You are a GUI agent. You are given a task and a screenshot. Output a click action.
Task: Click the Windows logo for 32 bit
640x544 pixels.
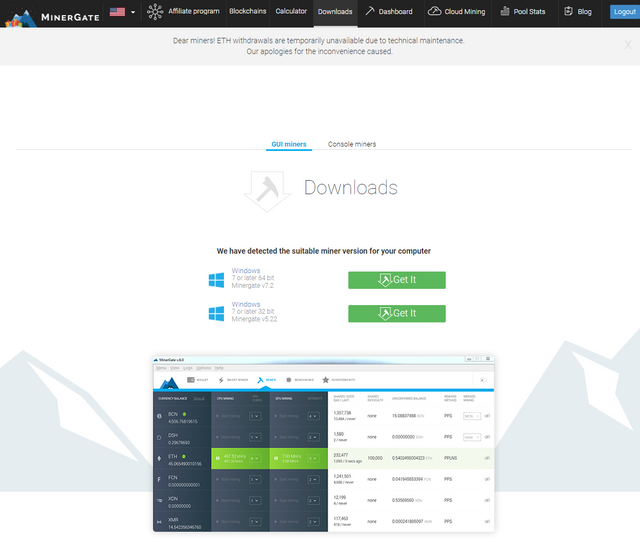coord(216,313)
